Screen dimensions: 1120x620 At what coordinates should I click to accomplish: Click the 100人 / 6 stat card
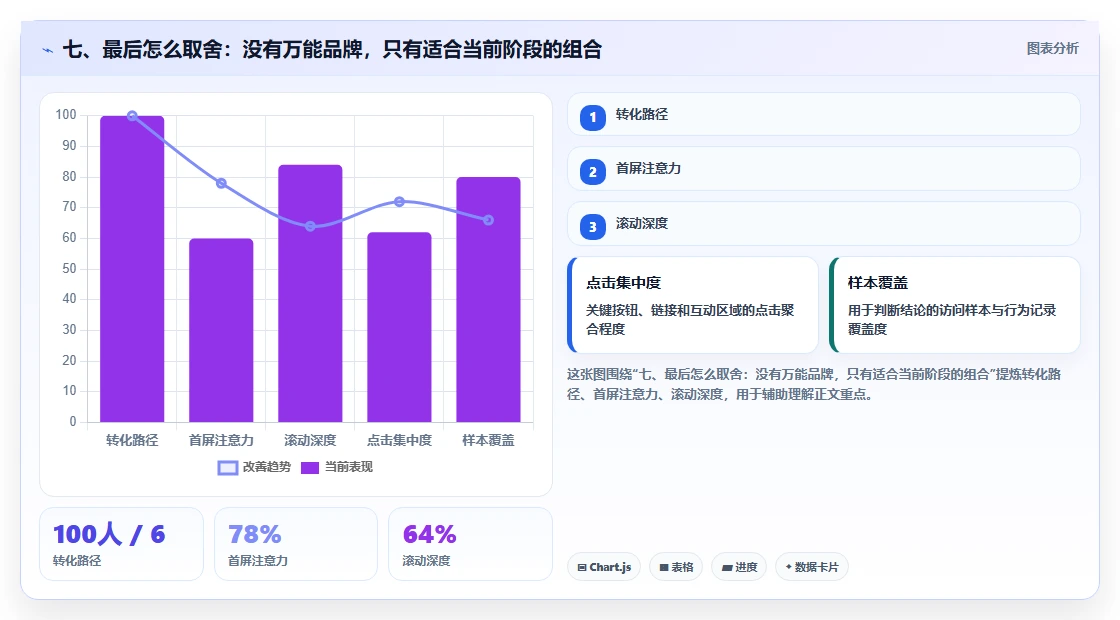pyautogui.click(x=121, y=544)
